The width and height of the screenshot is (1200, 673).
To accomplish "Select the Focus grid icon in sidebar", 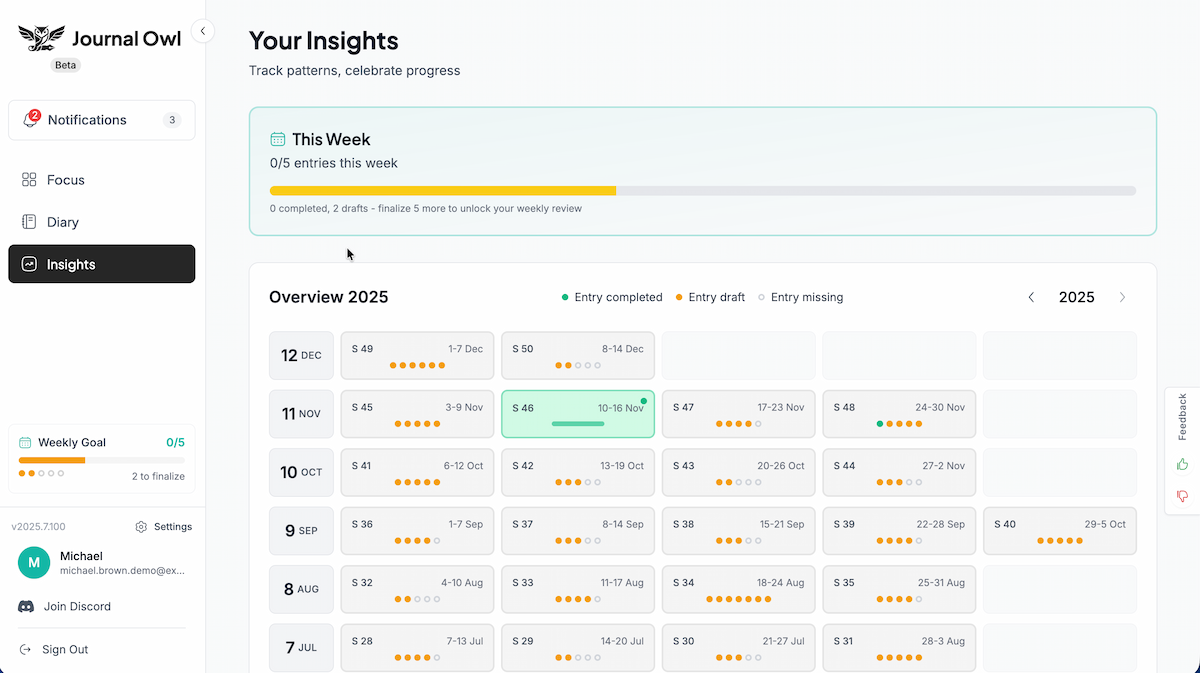I will pyautogui.click(x=28, y=180).
